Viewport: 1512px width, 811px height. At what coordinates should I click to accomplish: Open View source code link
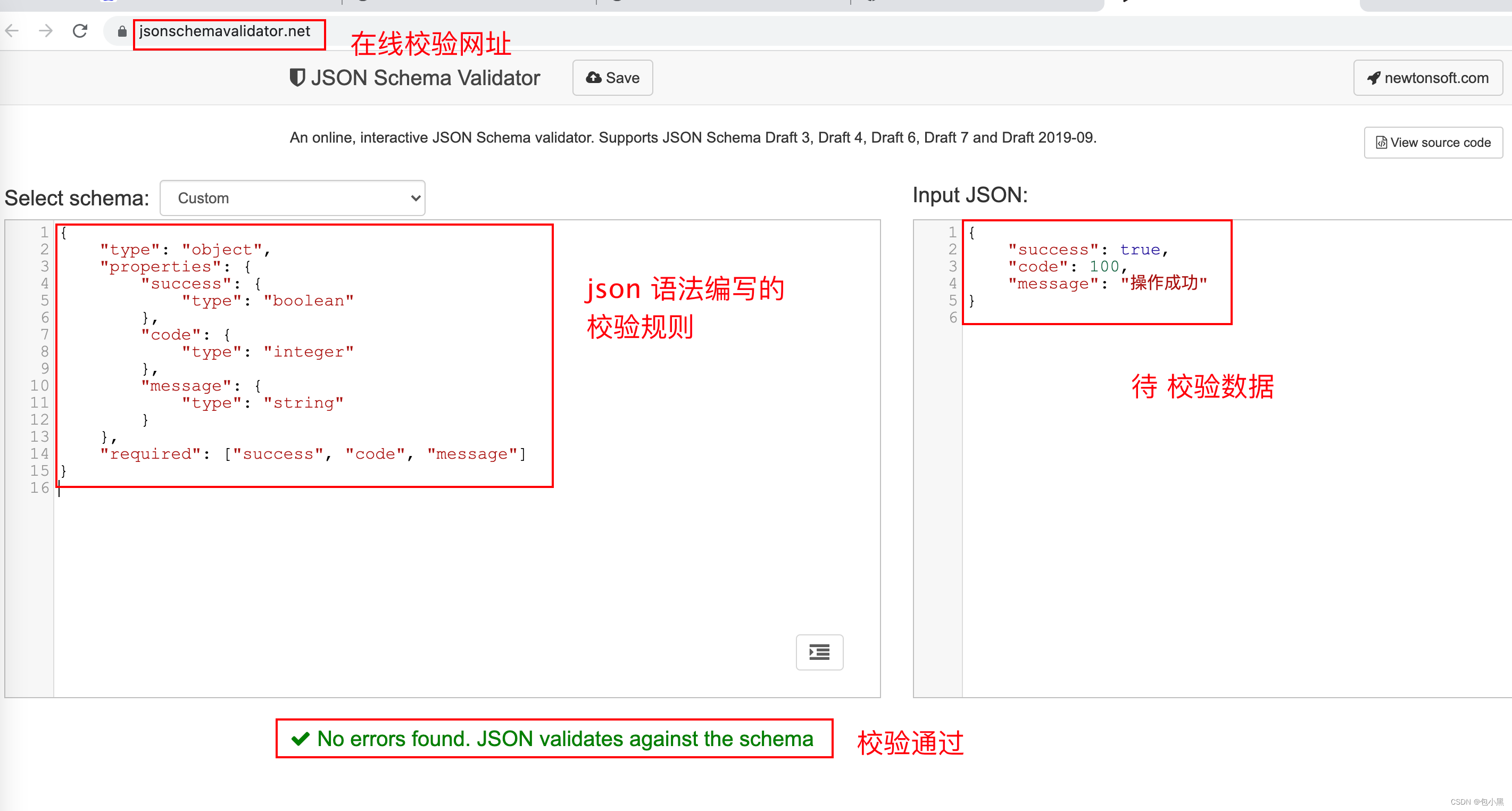click(x=1433, y=143)
